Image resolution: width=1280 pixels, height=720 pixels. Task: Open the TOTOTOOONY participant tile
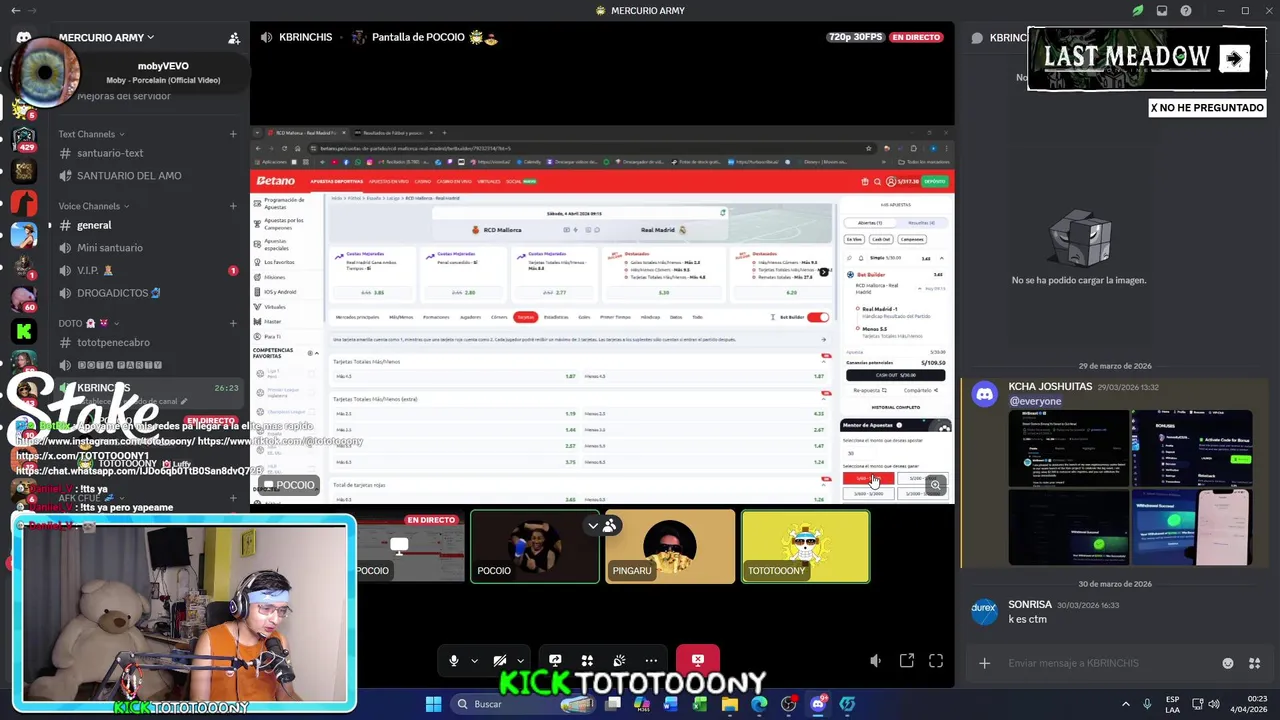[805, 546]
